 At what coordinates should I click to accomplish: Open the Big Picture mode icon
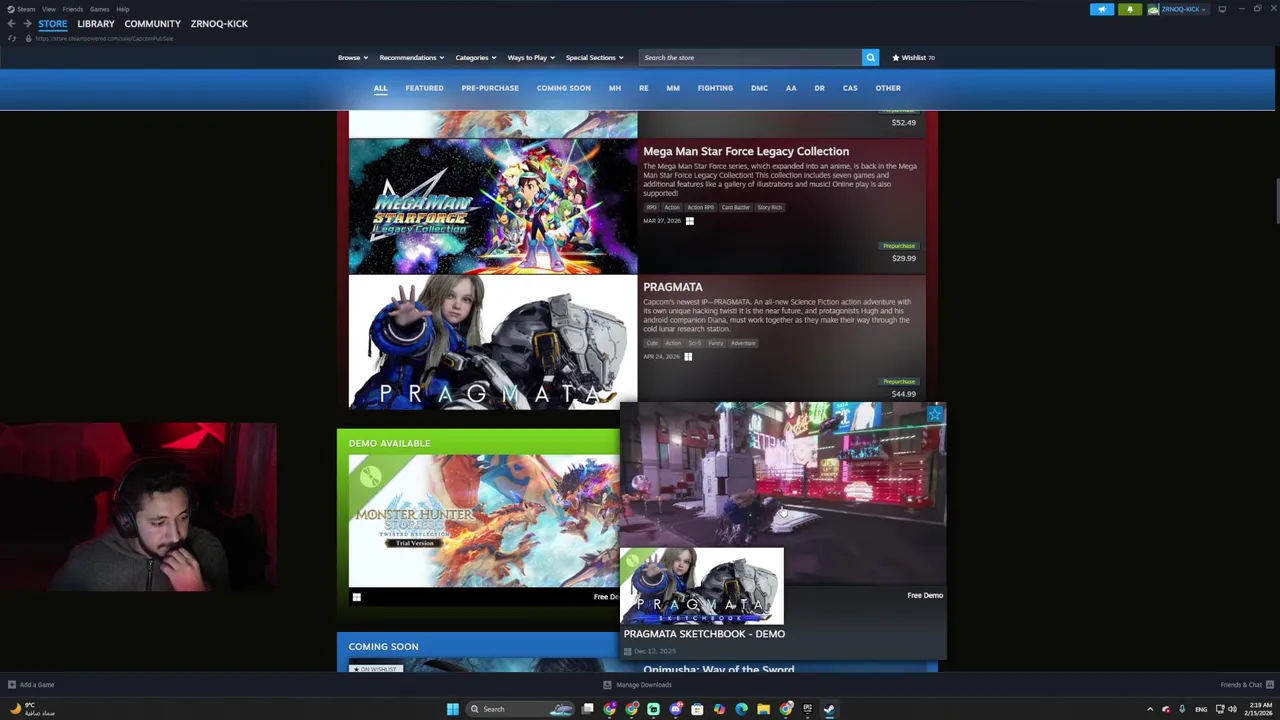click(1222, 9)
